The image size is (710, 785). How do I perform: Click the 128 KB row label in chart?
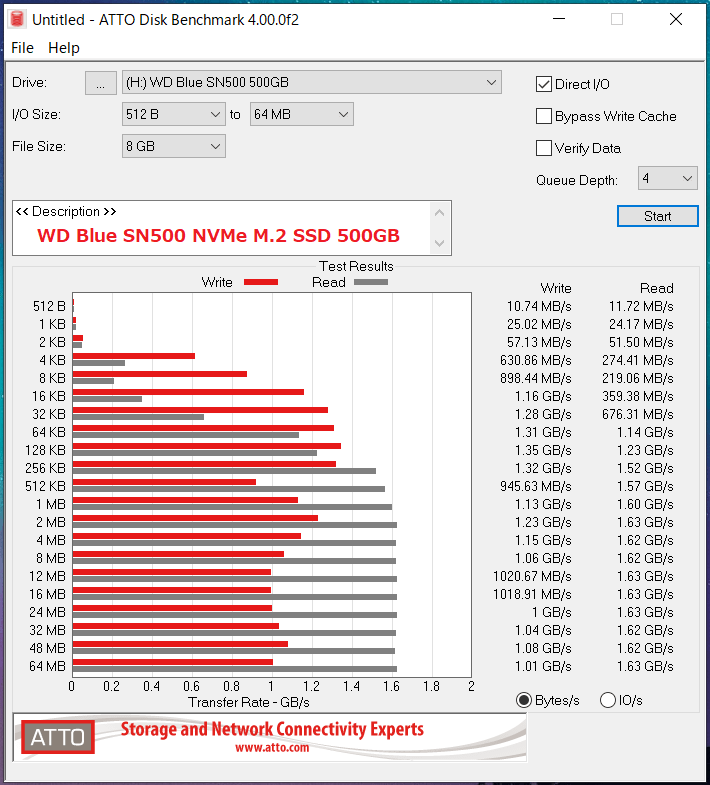point(46,451)
